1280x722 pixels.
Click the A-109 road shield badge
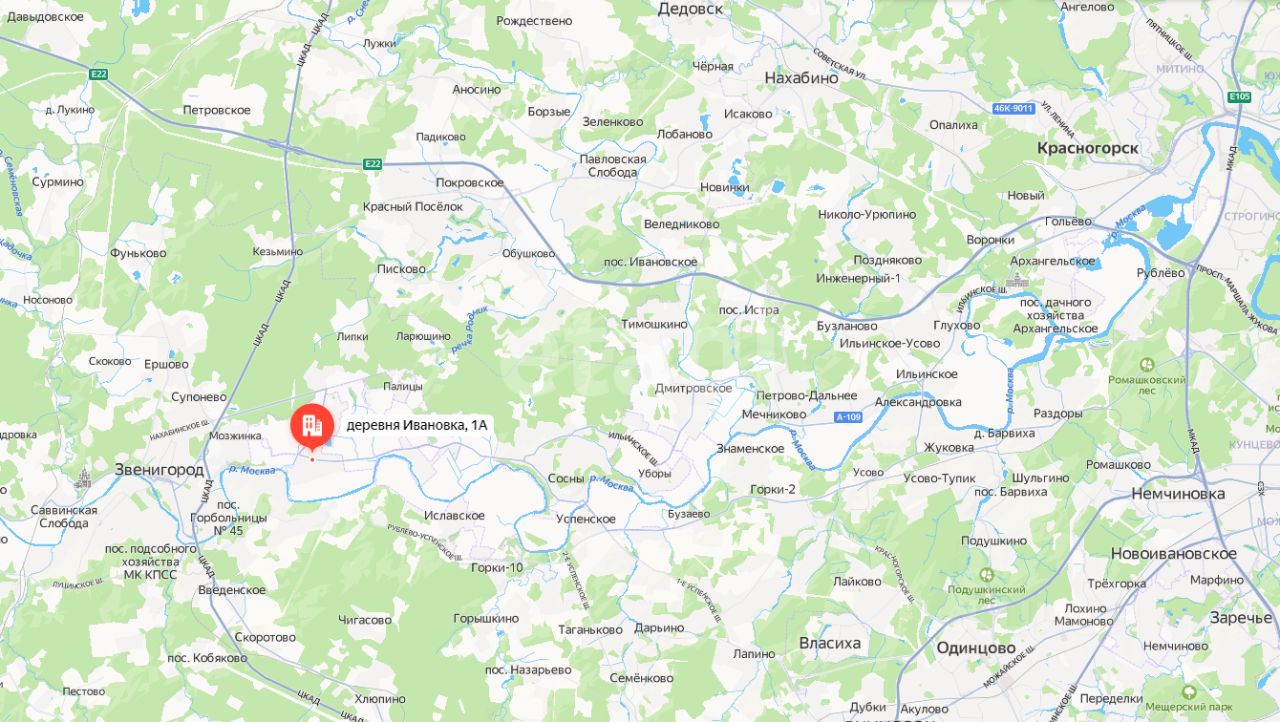pyautogui.click(x=848, y=416)
